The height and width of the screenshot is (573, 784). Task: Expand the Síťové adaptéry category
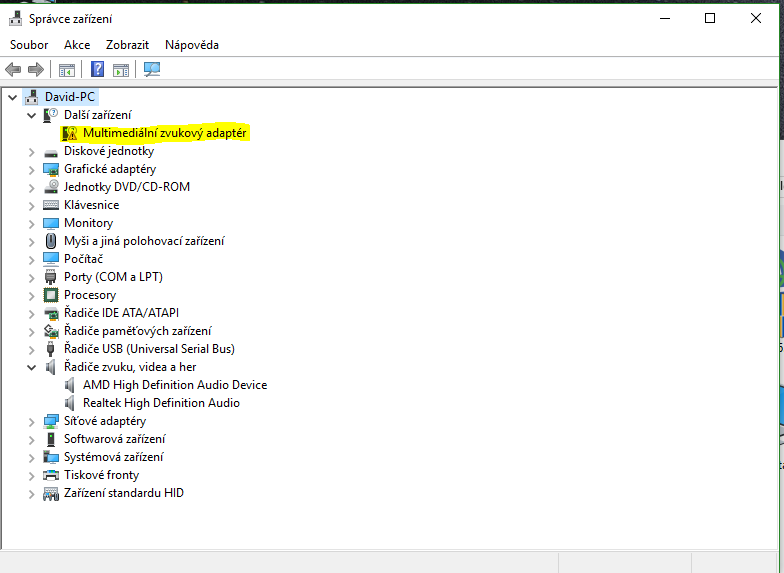pyautogui.click(x=32, y=422)
